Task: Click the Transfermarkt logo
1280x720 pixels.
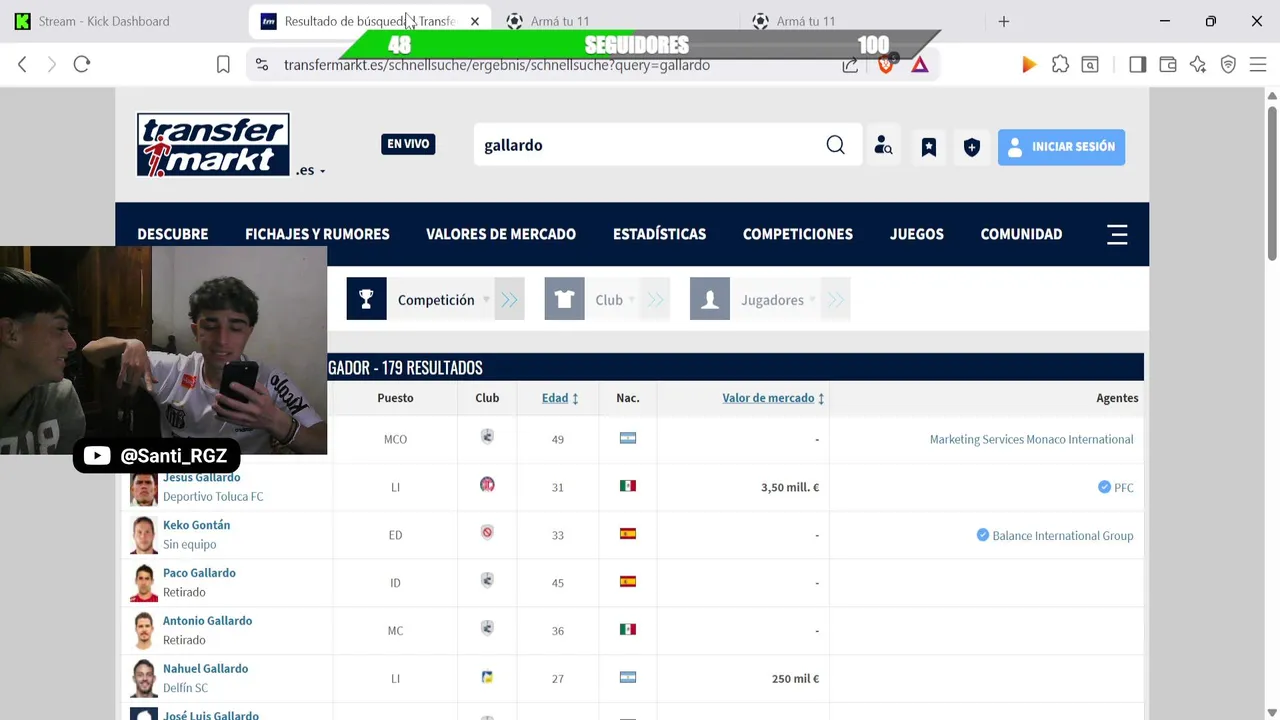Action: pos(213,145)
